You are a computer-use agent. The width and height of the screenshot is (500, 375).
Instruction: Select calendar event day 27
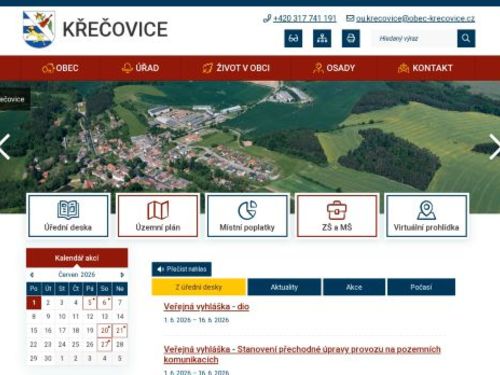[104, 344]
